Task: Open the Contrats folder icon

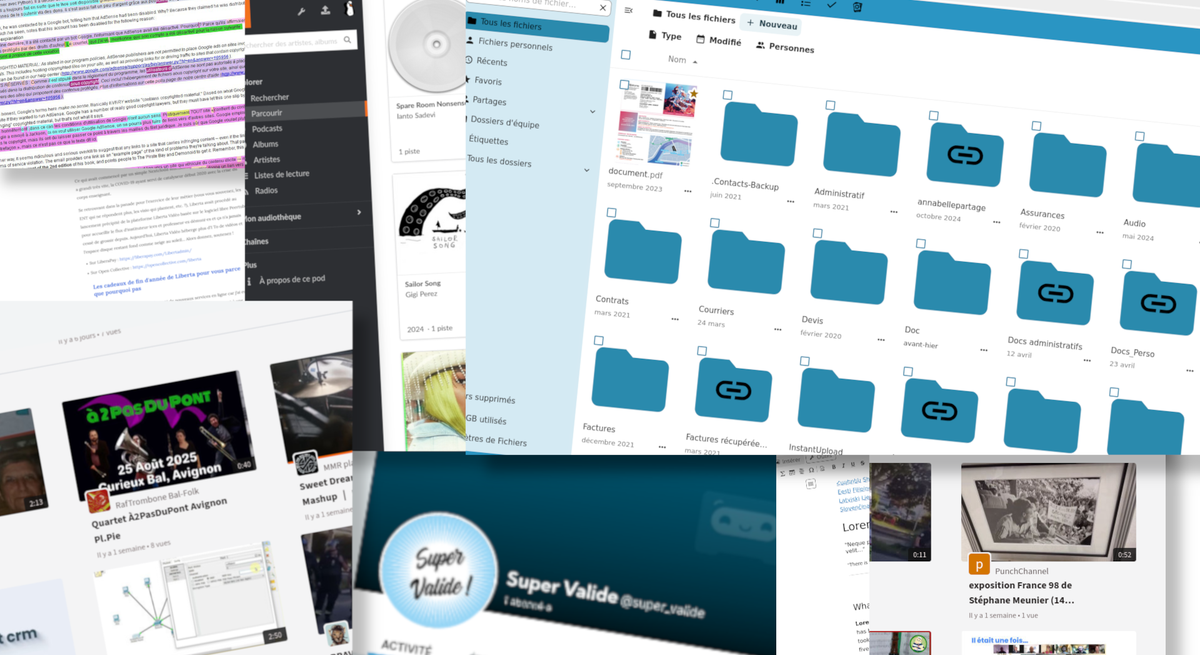Action: (x=643, y=251)
